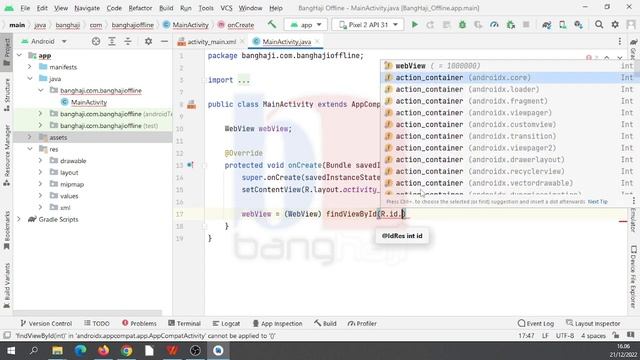Collapse the res folder
The width and height of the screenshot is (640, 360).
(30, 149)
